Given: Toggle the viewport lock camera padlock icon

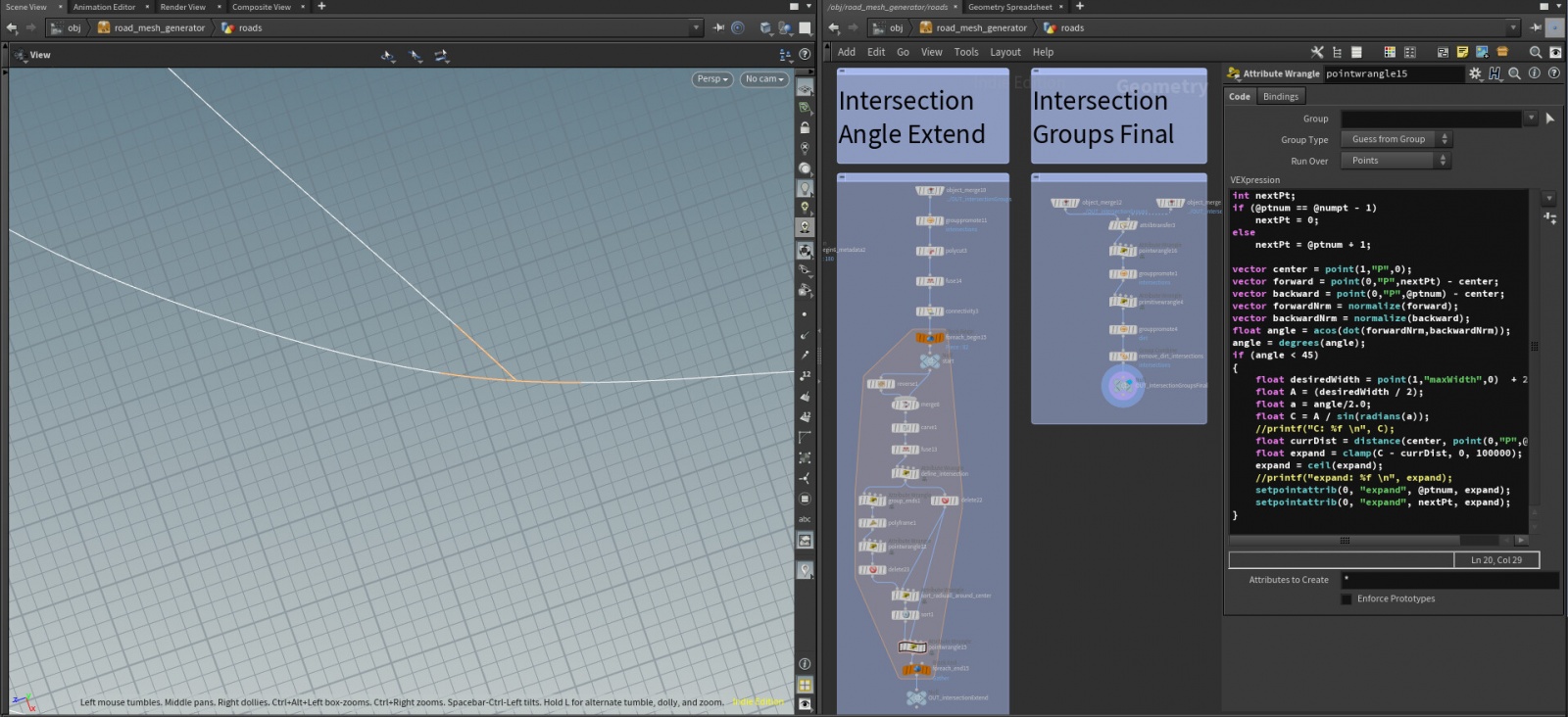Looking at the screenshot, I should (805, 127).
